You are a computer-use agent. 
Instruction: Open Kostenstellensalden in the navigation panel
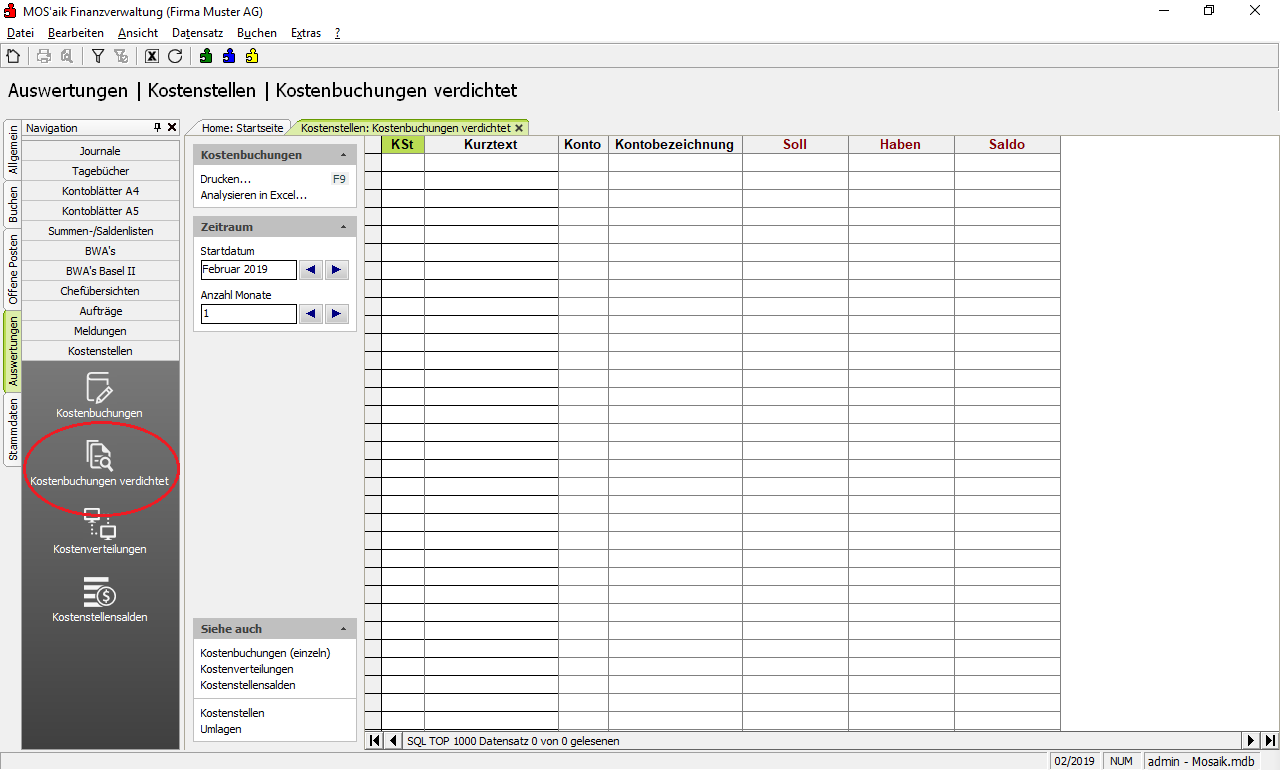100,598
